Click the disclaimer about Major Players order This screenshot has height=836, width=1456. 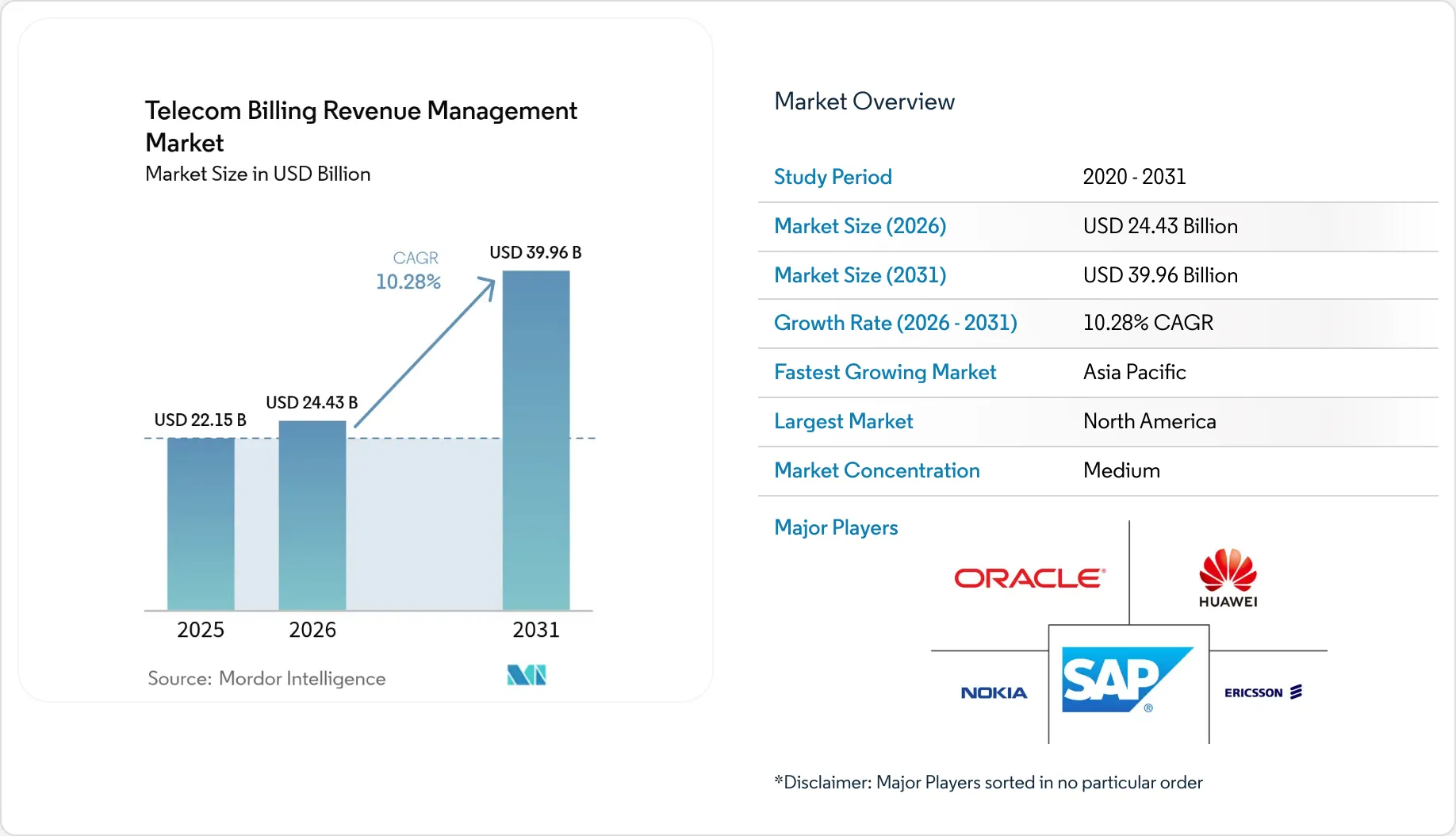(x=988, y=783)
